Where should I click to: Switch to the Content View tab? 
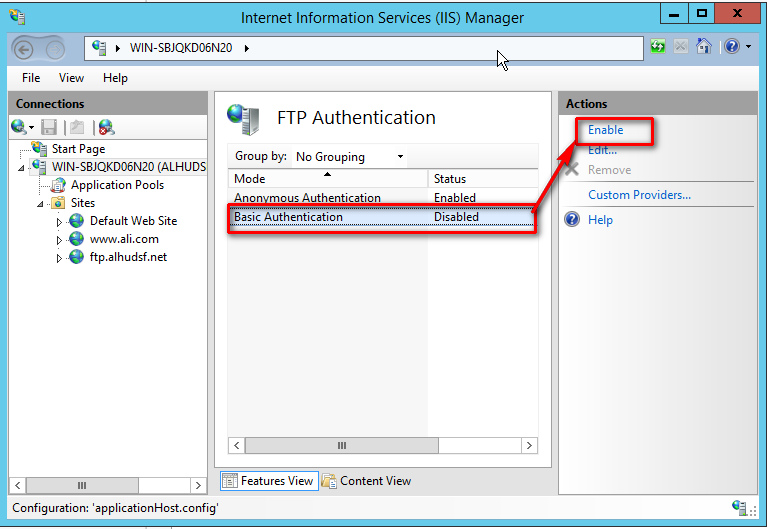(367, 481)
